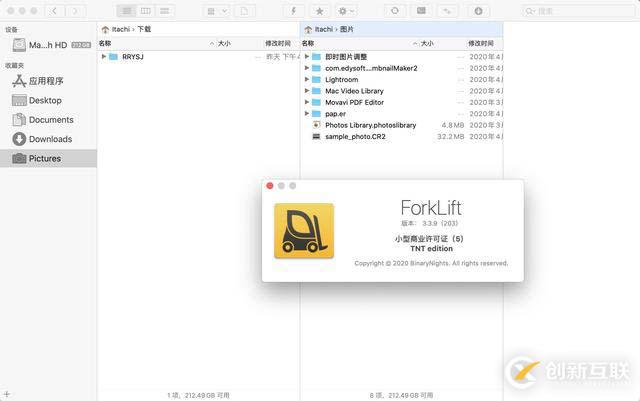Screen dimensions: 640x401
Task: Switch to list view in toolbar
Action: tap(127, 11)
